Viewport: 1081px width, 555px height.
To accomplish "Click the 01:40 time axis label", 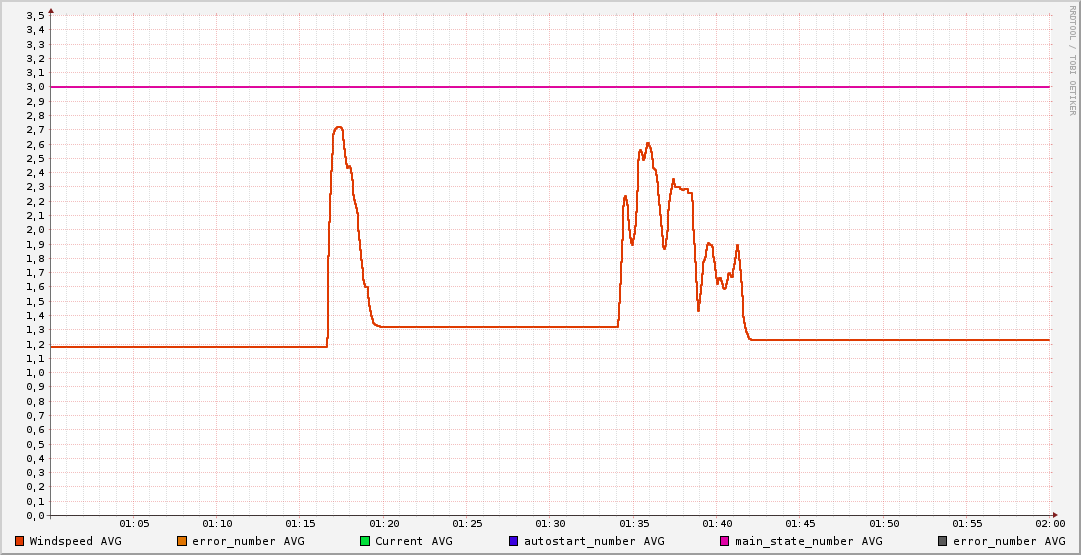I will [x=717, y=525].
